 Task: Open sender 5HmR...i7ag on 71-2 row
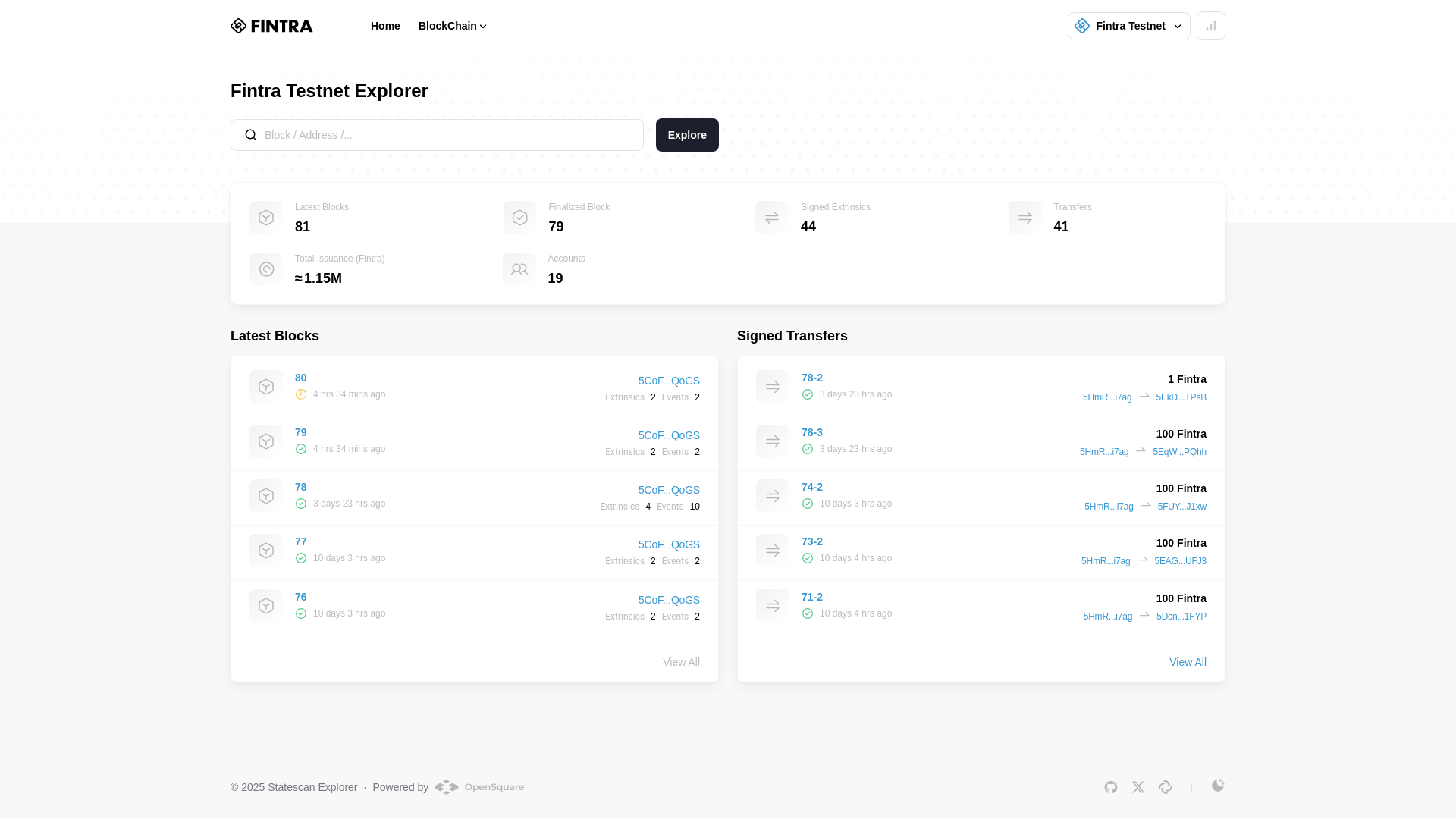tap(1107, 617)
